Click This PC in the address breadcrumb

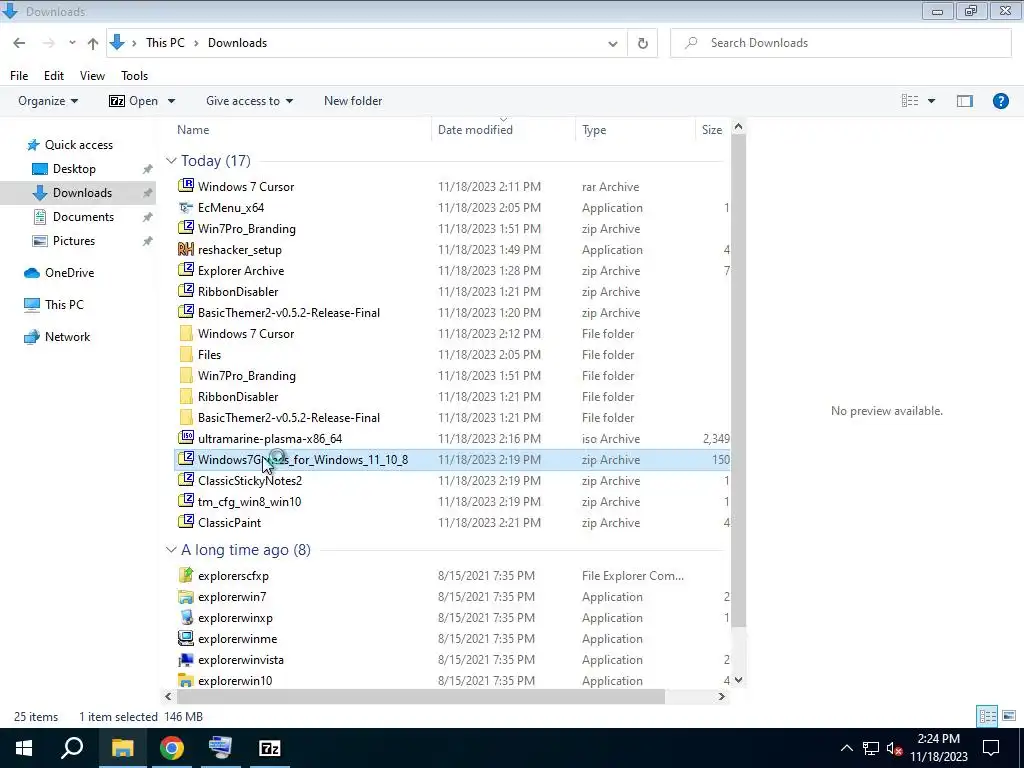pos(165,43)
